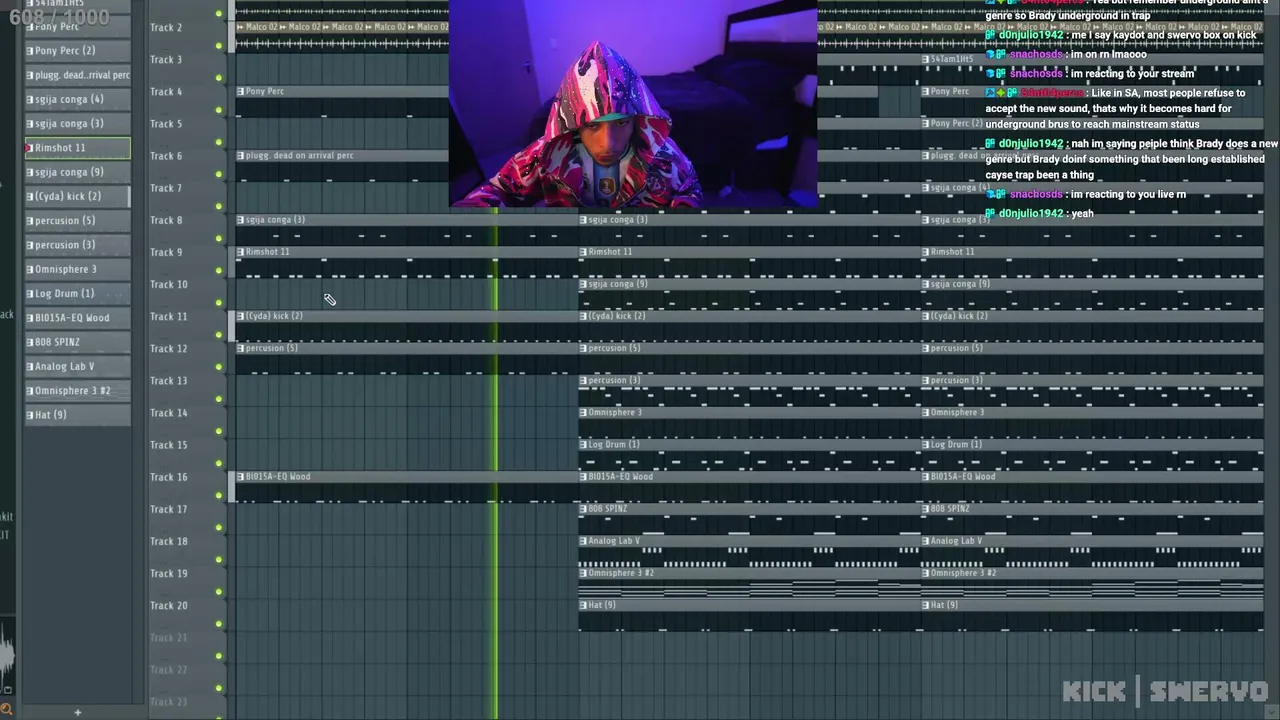
Task: Click the Track 19 header label
Action: [x=168, y=573]
